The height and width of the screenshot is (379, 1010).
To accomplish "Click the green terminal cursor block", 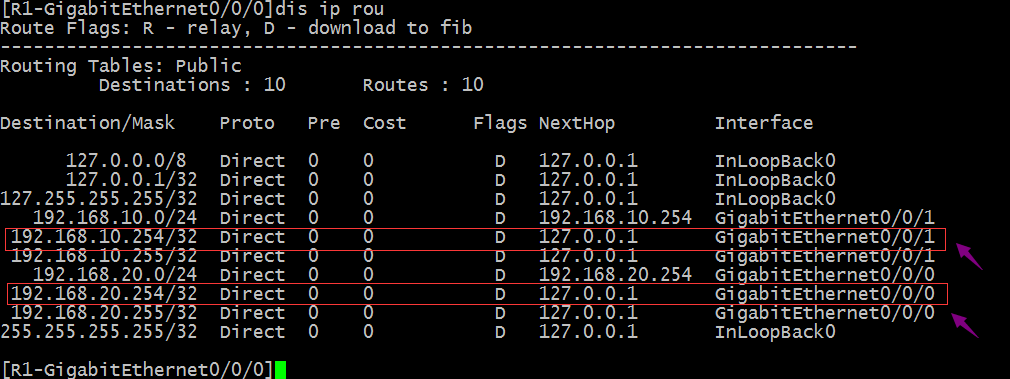I will point(280,370).
